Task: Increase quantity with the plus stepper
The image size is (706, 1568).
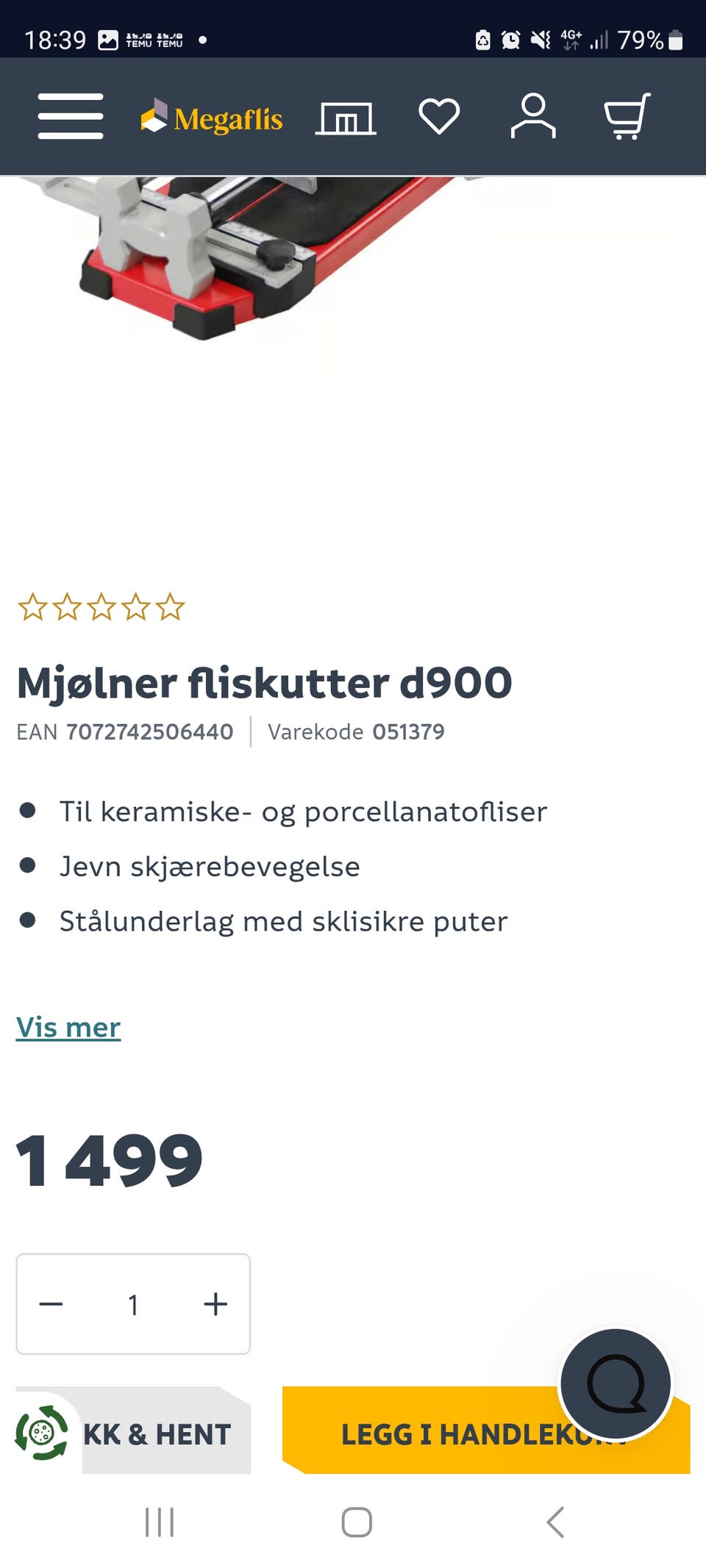Action: (215, 1304)
